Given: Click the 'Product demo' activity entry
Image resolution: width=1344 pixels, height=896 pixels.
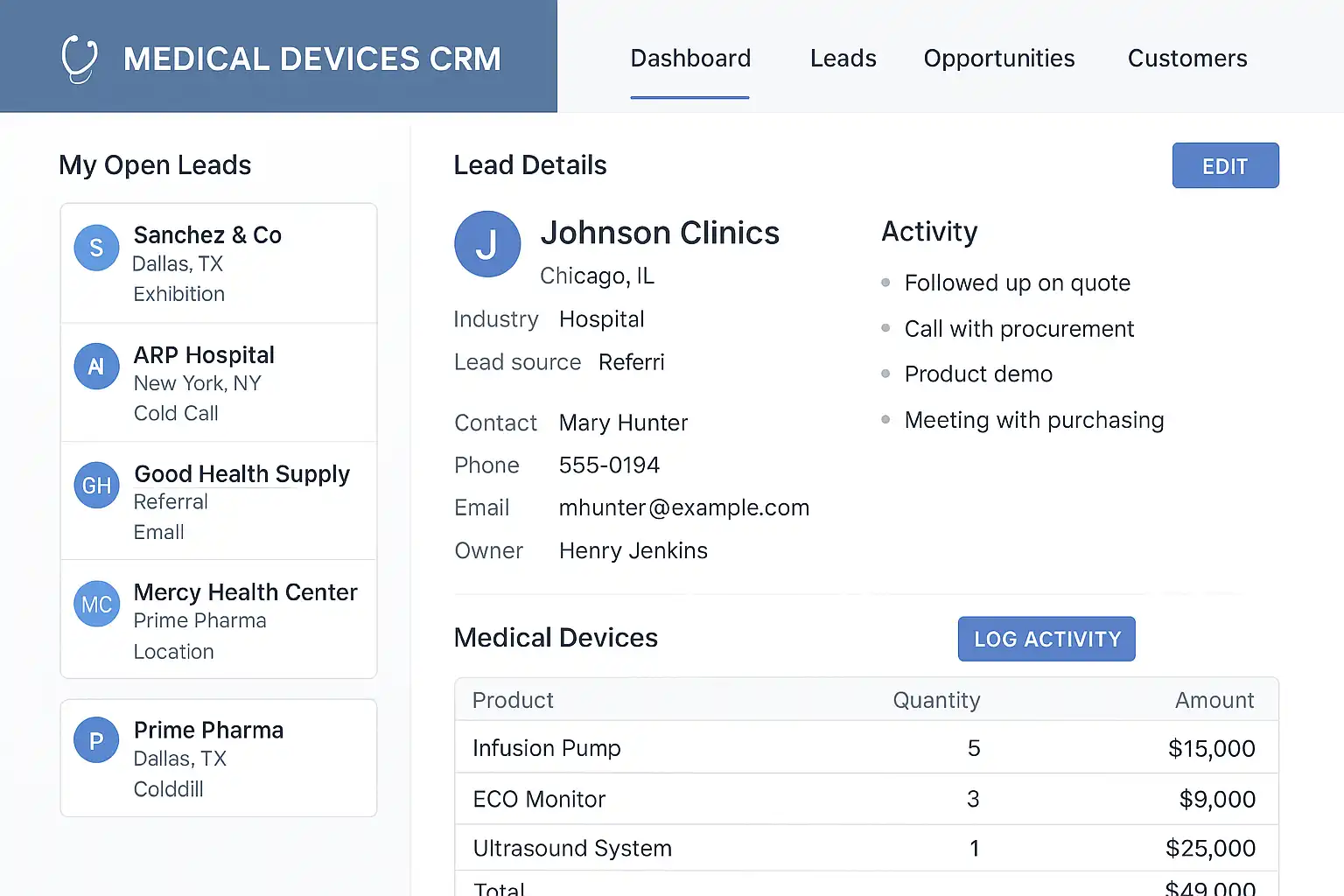Looking at the screenshot, I should pos(978,374).
